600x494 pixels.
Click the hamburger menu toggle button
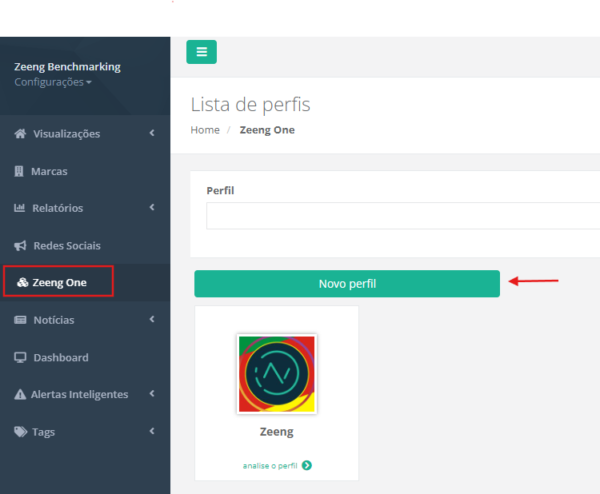pos(201,52)
